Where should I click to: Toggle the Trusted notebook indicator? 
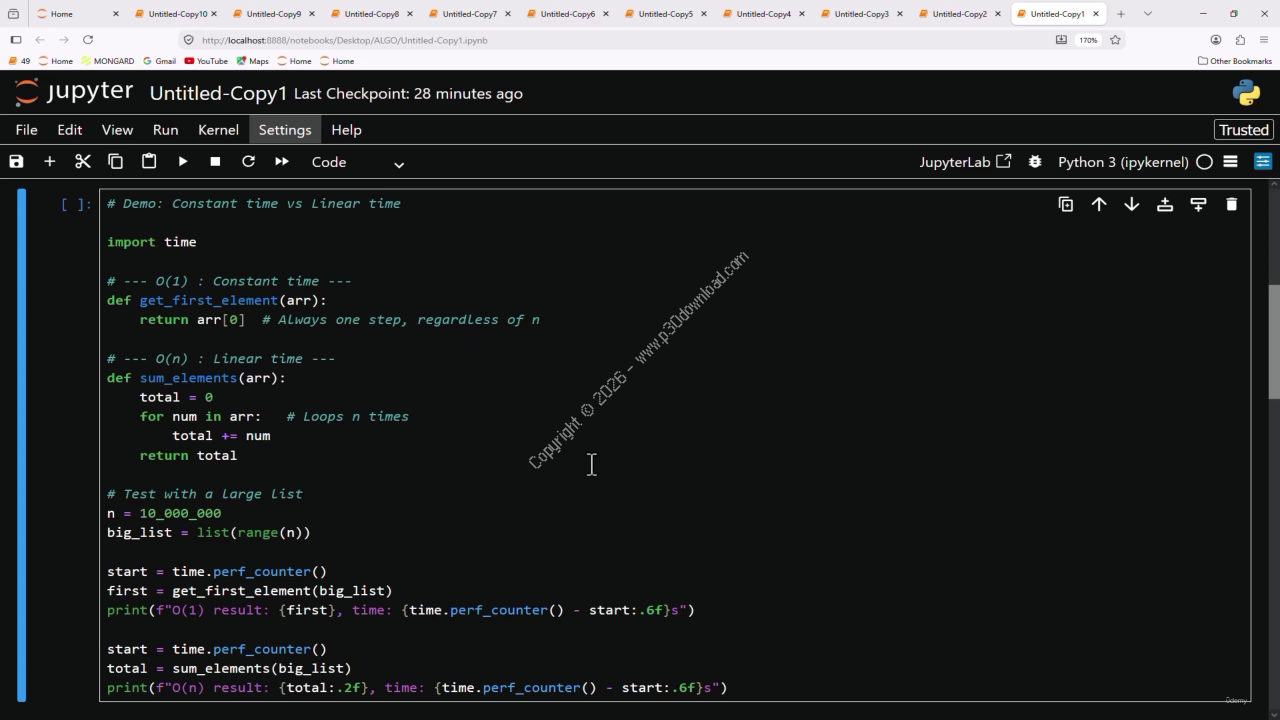[1244, 130]
